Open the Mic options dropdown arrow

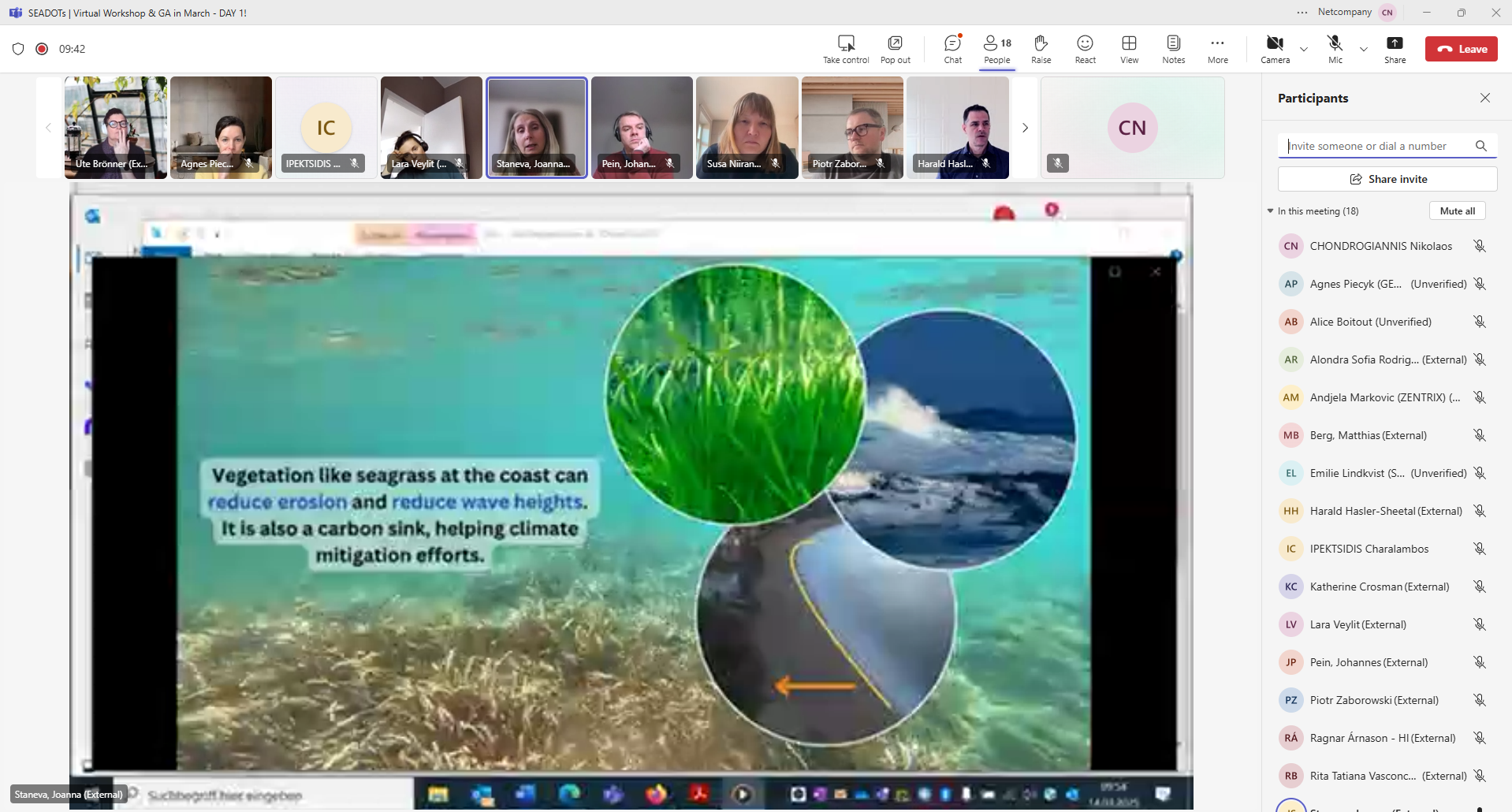pyautogui.click(x=1364, y=50)
